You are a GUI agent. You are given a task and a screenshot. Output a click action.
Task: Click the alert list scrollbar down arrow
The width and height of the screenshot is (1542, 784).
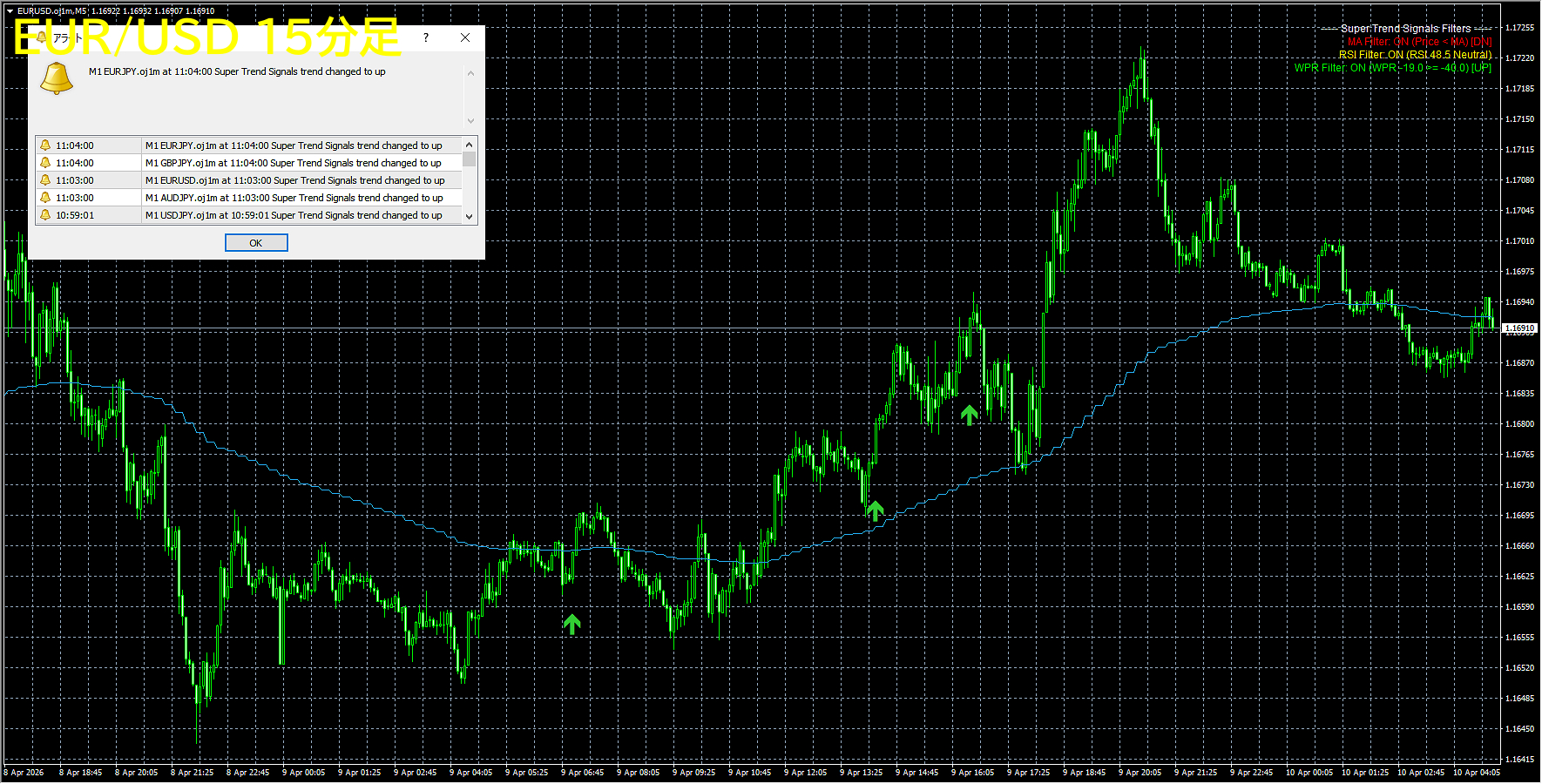(x=470, y=216)
